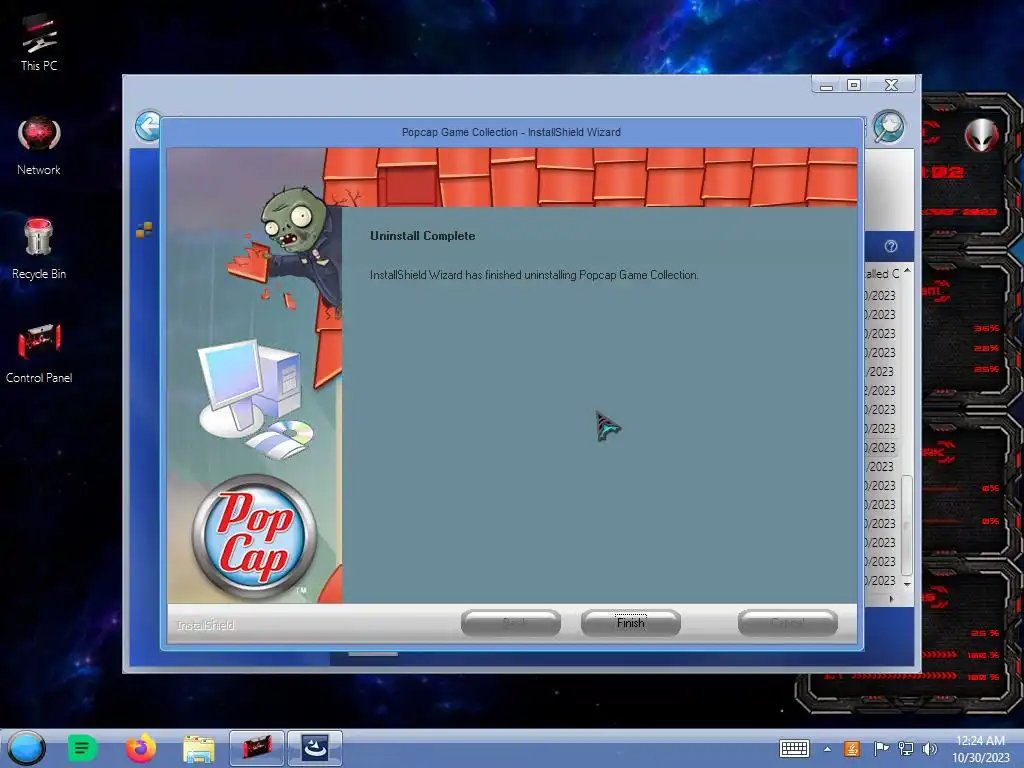Open the Action Center flag icon
Image resolution: width=1024 pixels, height=768 pixels.
click(x=880, y=748)
